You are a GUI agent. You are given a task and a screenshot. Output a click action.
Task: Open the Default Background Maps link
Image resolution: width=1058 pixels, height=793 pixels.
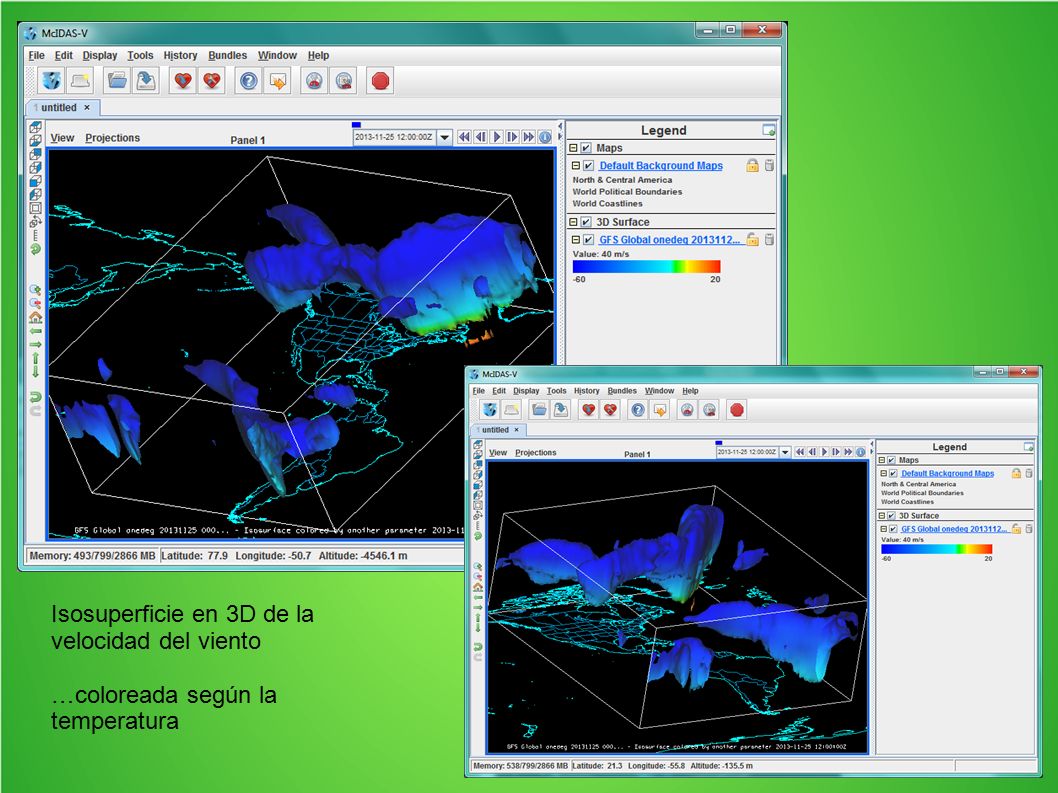click(661, 165)
